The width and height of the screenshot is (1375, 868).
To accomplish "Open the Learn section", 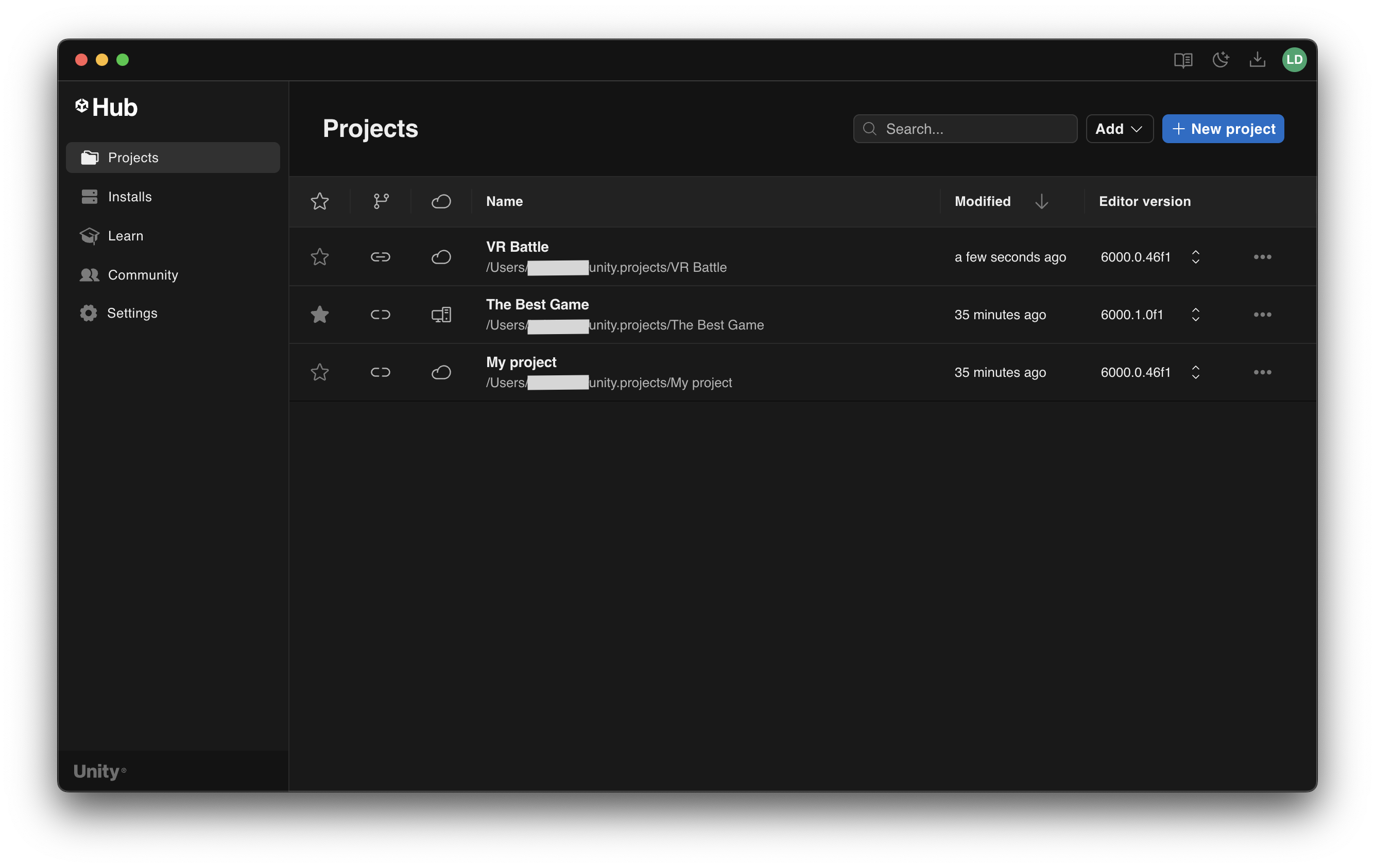I will 173,236.
